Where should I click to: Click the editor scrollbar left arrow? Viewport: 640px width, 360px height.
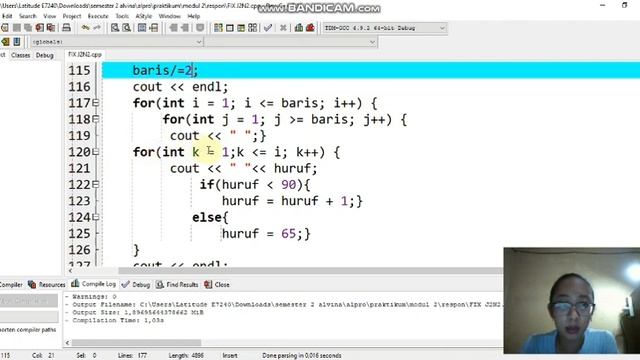pos(70,271)
